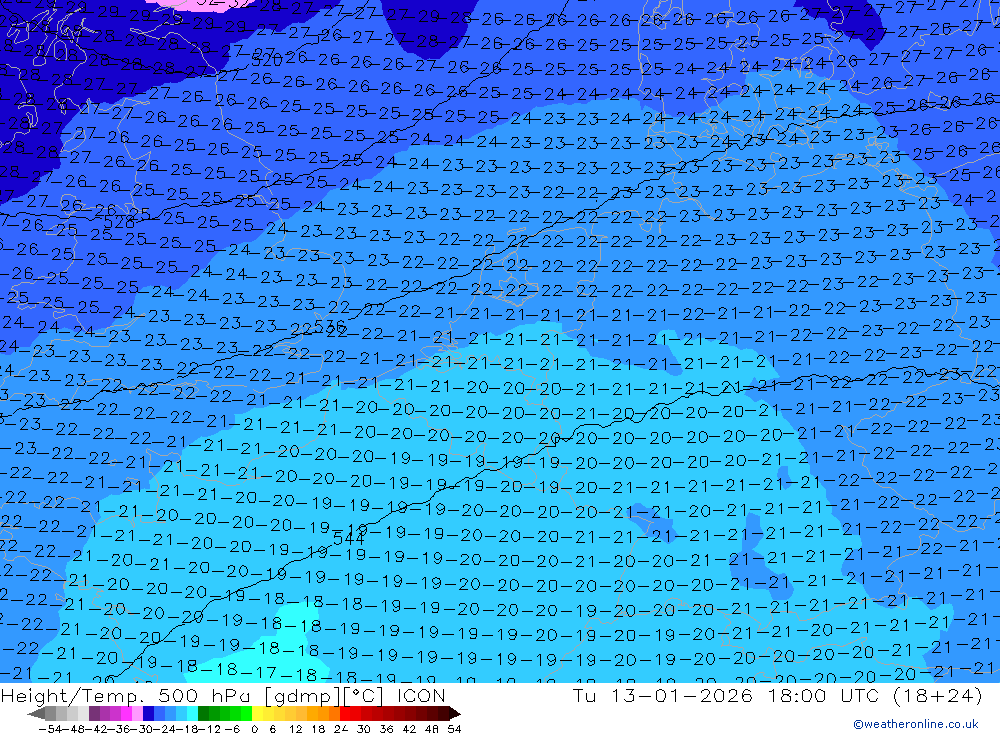
Task: Pick the bright red legend swatch above 24
Action: [345, 713]
